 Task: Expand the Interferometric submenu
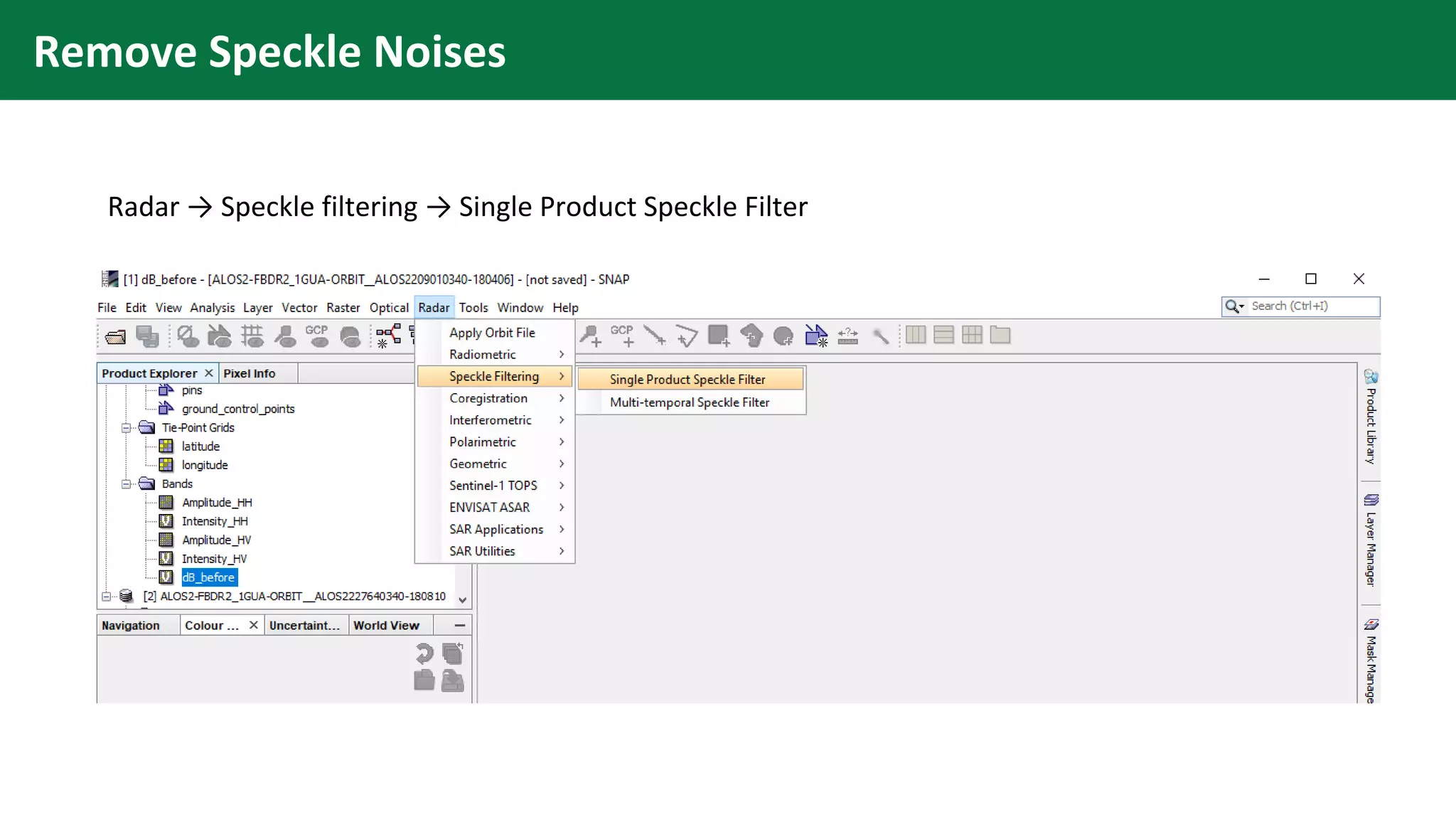(495, 420)
